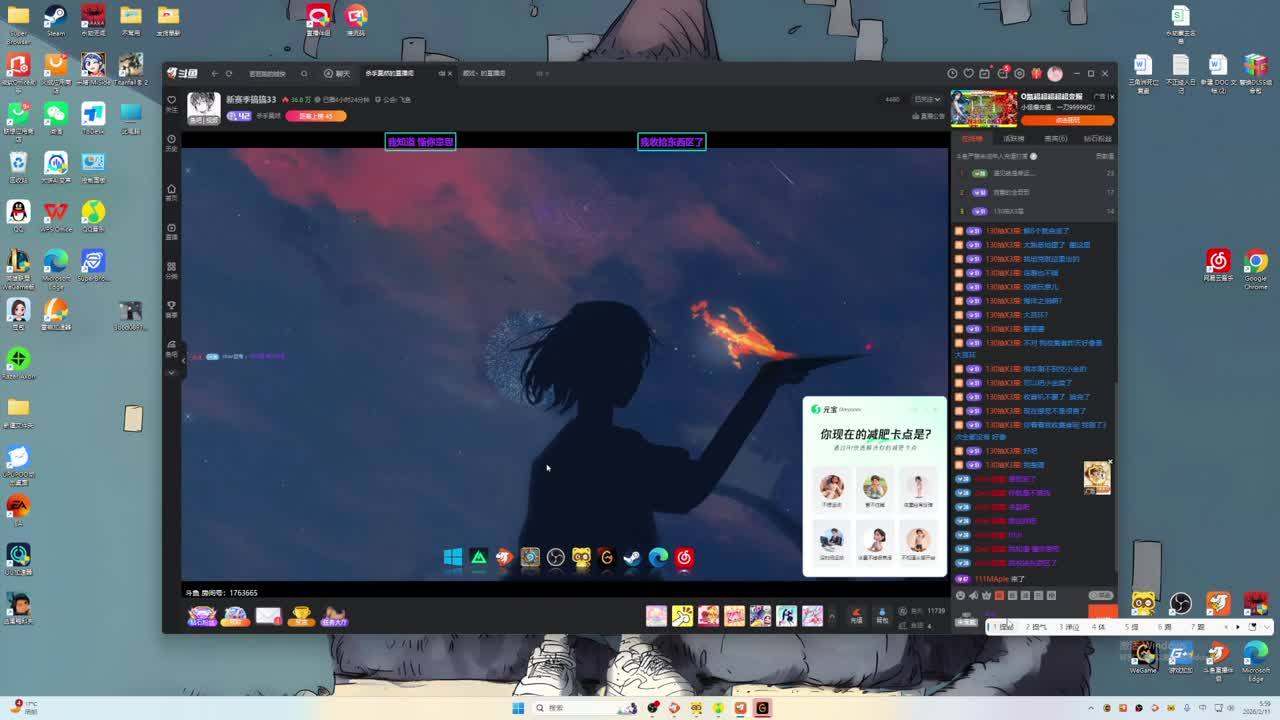Click the emoji face icon in chat toolbar
This screenshot has height=720, width=1280.
(x=961, y=596)
